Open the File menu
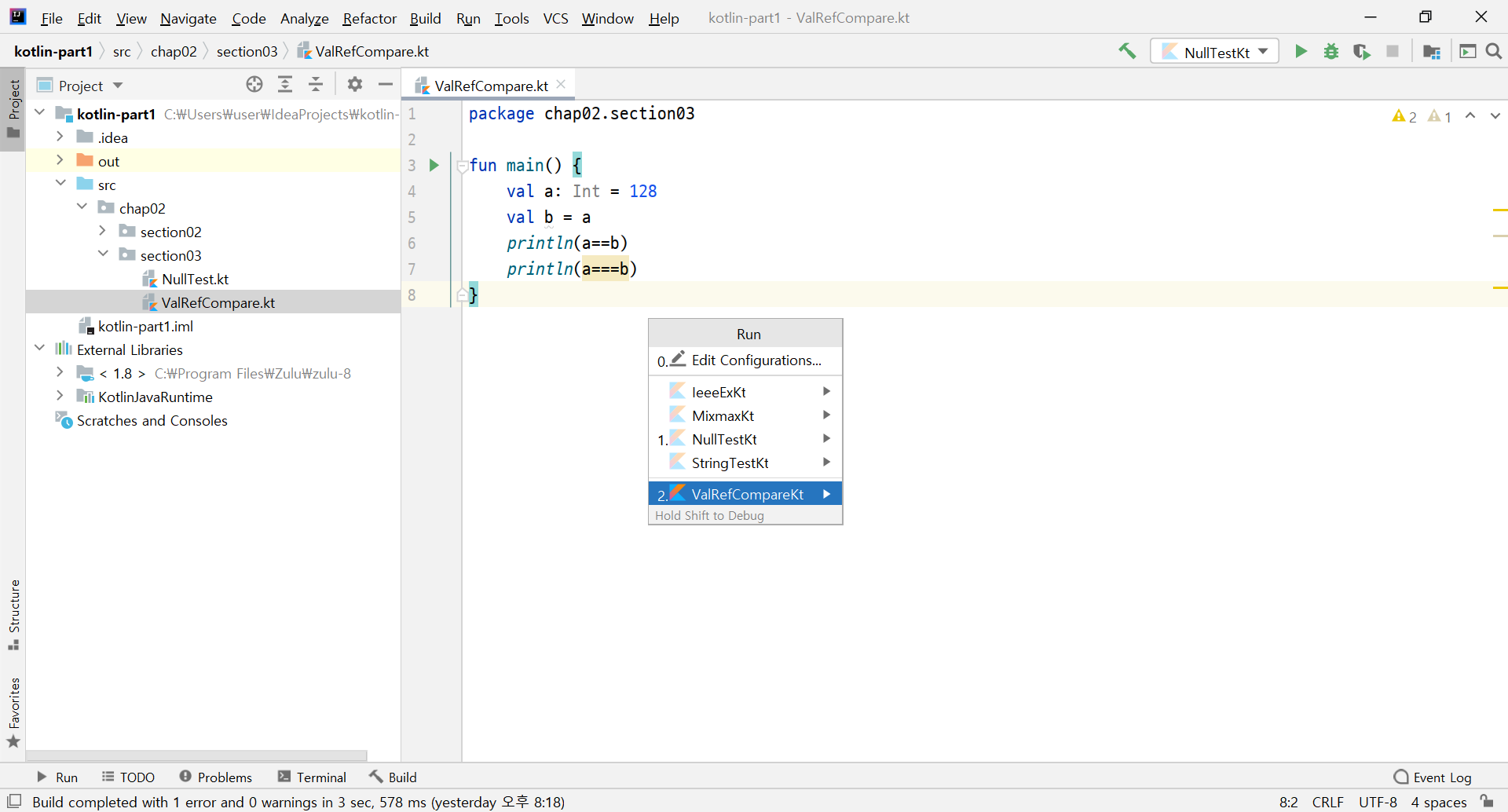1508x812 pixels. [52, 18]
